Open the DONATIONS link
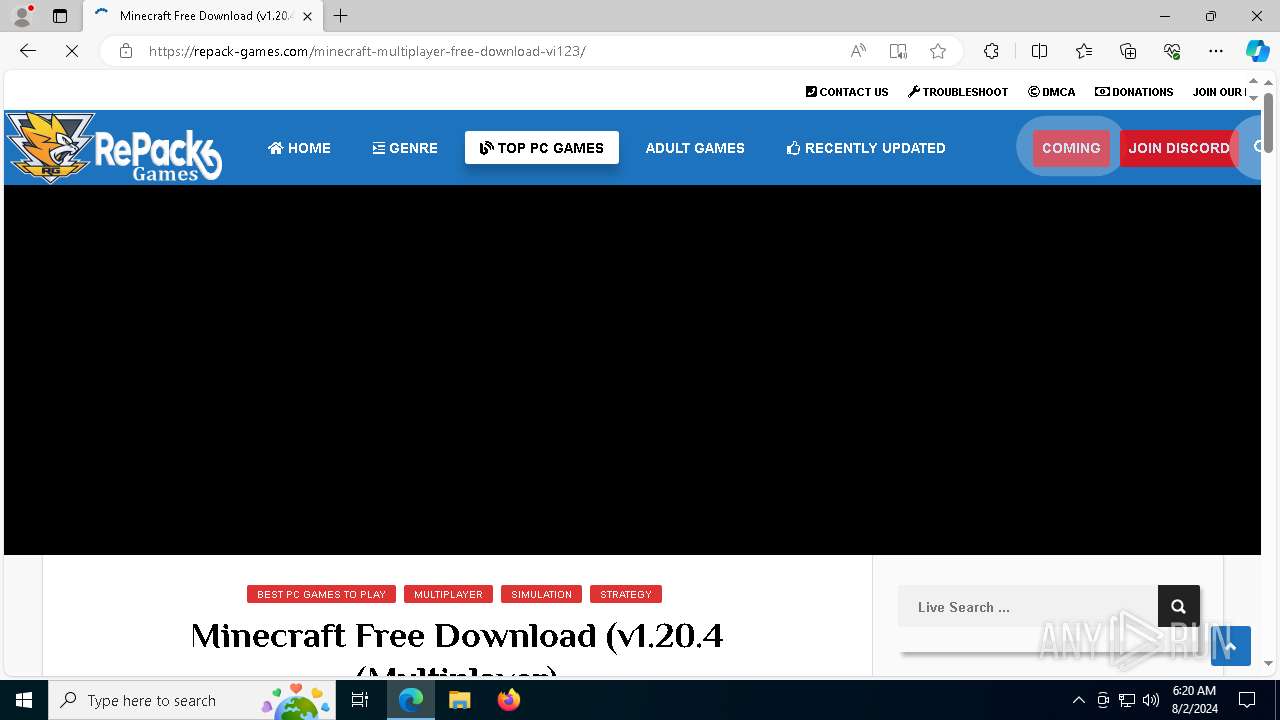Screen dimensions: 1280x720 click(1134, 92)
